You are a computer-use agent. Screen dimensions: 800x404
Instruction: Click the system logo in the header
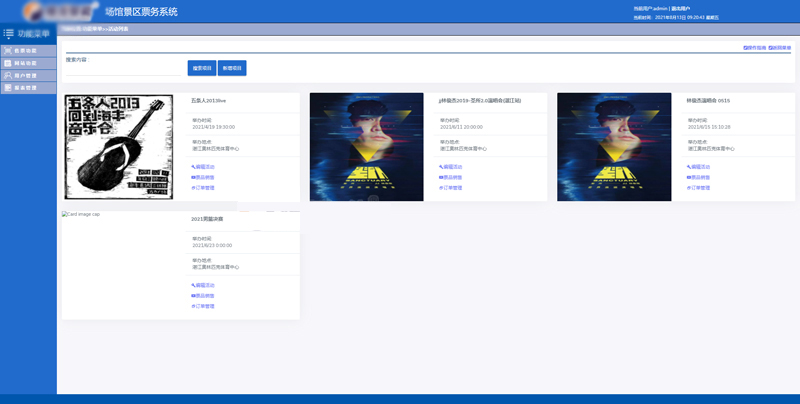coord(61,11)
